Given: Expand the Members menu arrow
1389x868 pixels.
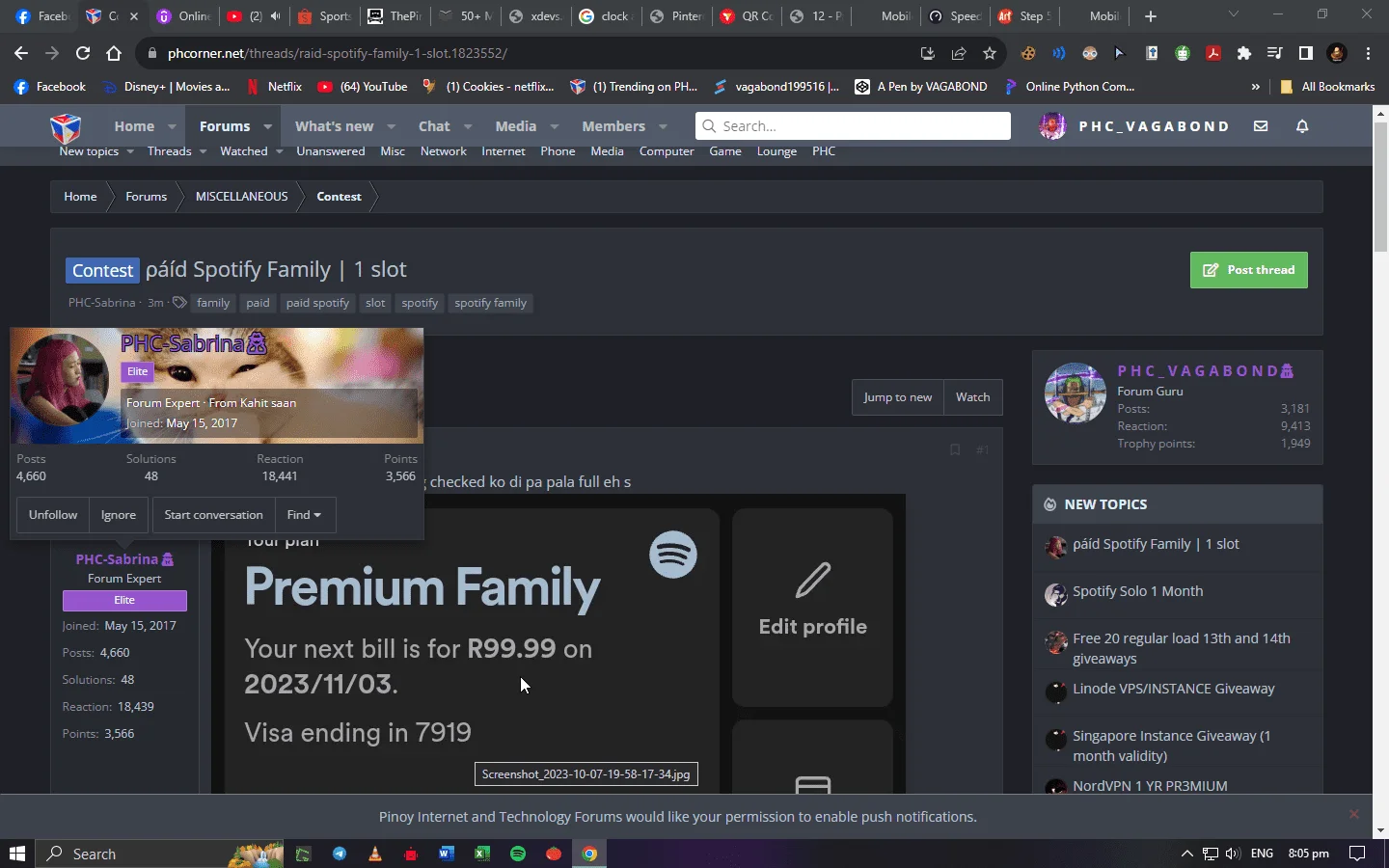Looking at the screenshot, I should coord(663,126).
